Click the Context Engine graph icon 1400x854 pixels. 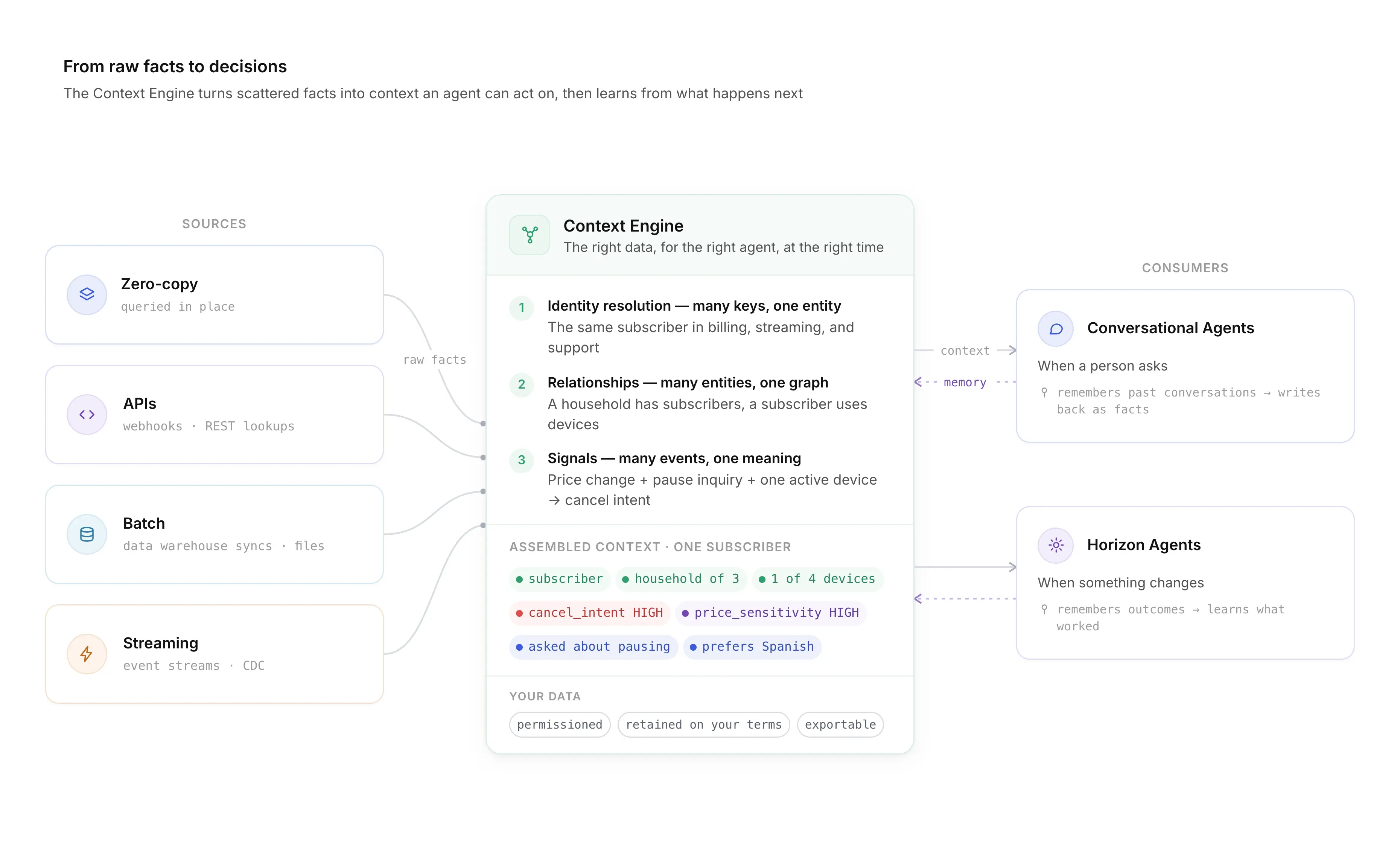pos(530,235)
